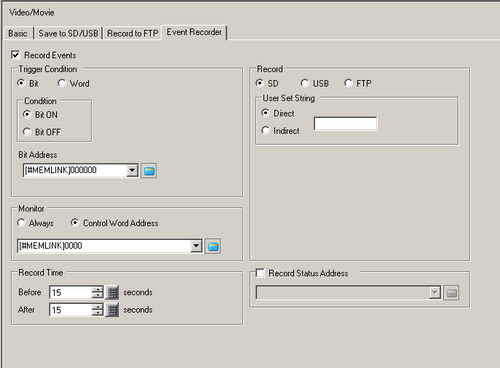Image resolution: width=500 pixels, height=368 pixels.
Task: Click the Before seconds value field
Action: pos(71,292)
